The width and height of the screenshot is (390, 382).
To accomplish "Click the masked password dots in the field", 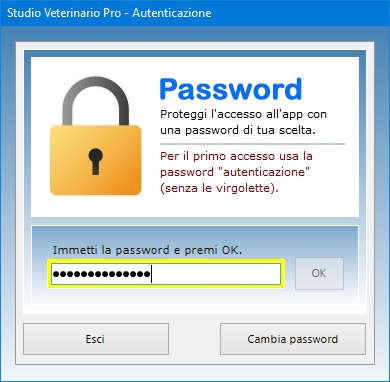I will click(x=101, y=274).
